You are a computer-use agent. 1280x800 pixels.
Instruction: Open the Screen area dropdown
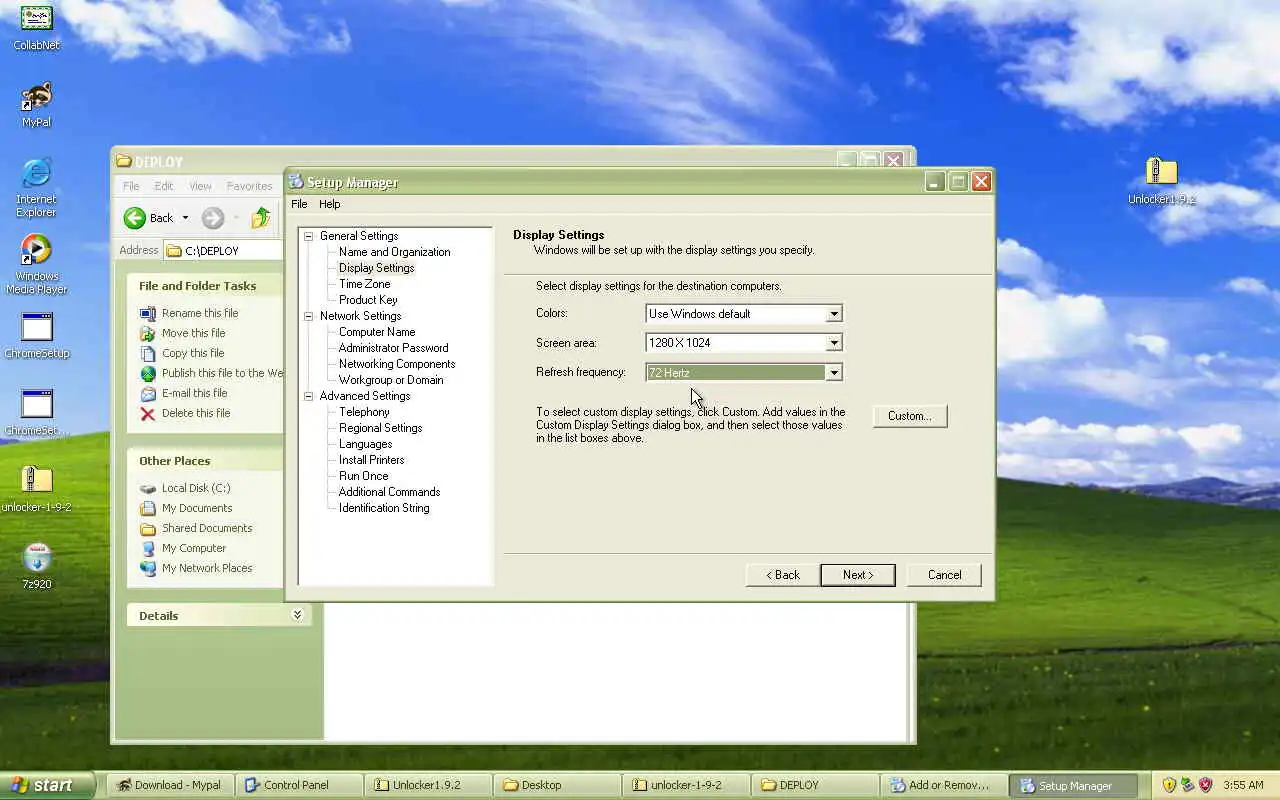[x=833, y=343]
